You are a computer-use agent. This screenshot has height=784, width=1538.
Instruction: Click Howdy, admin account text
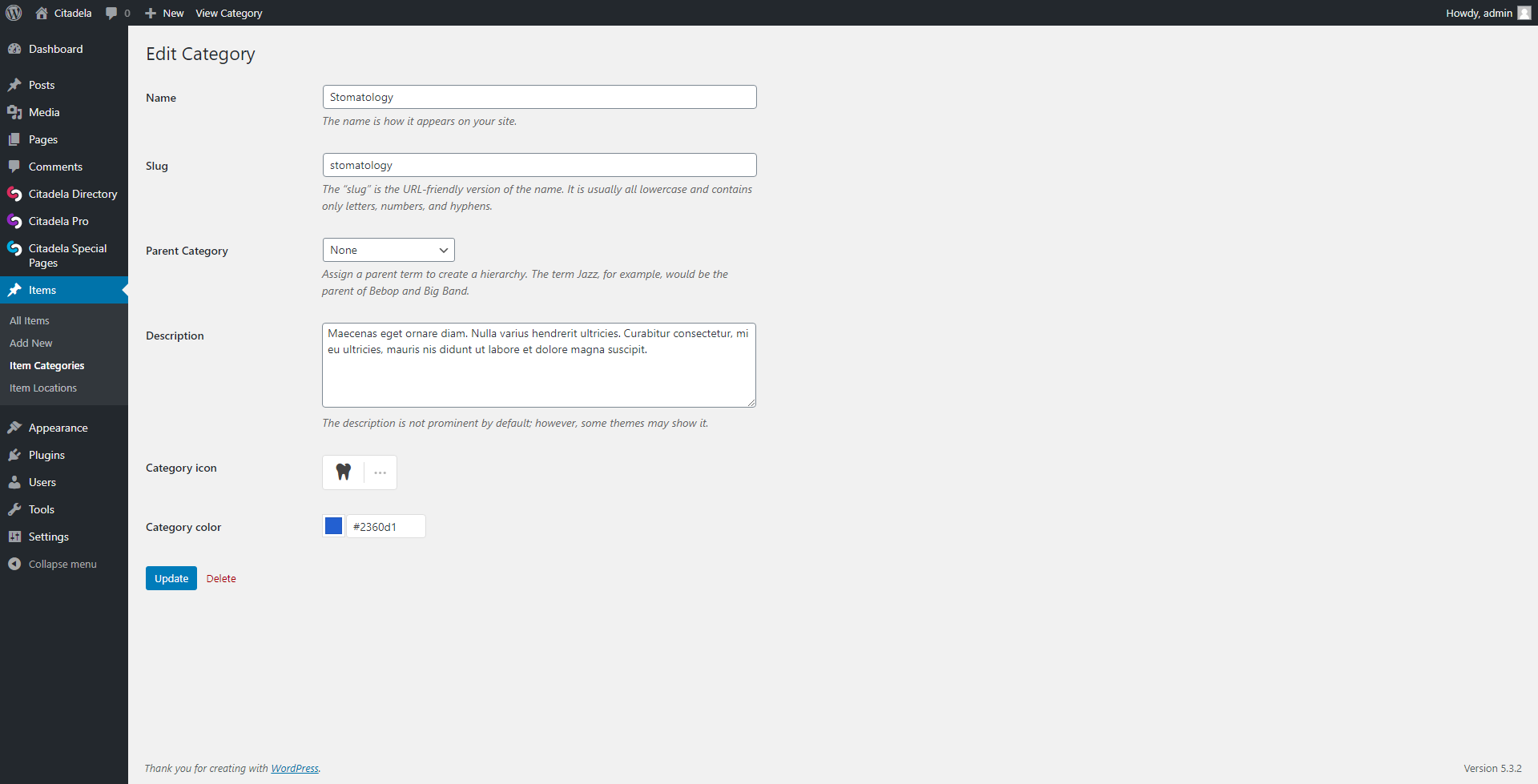(1479, 13)
